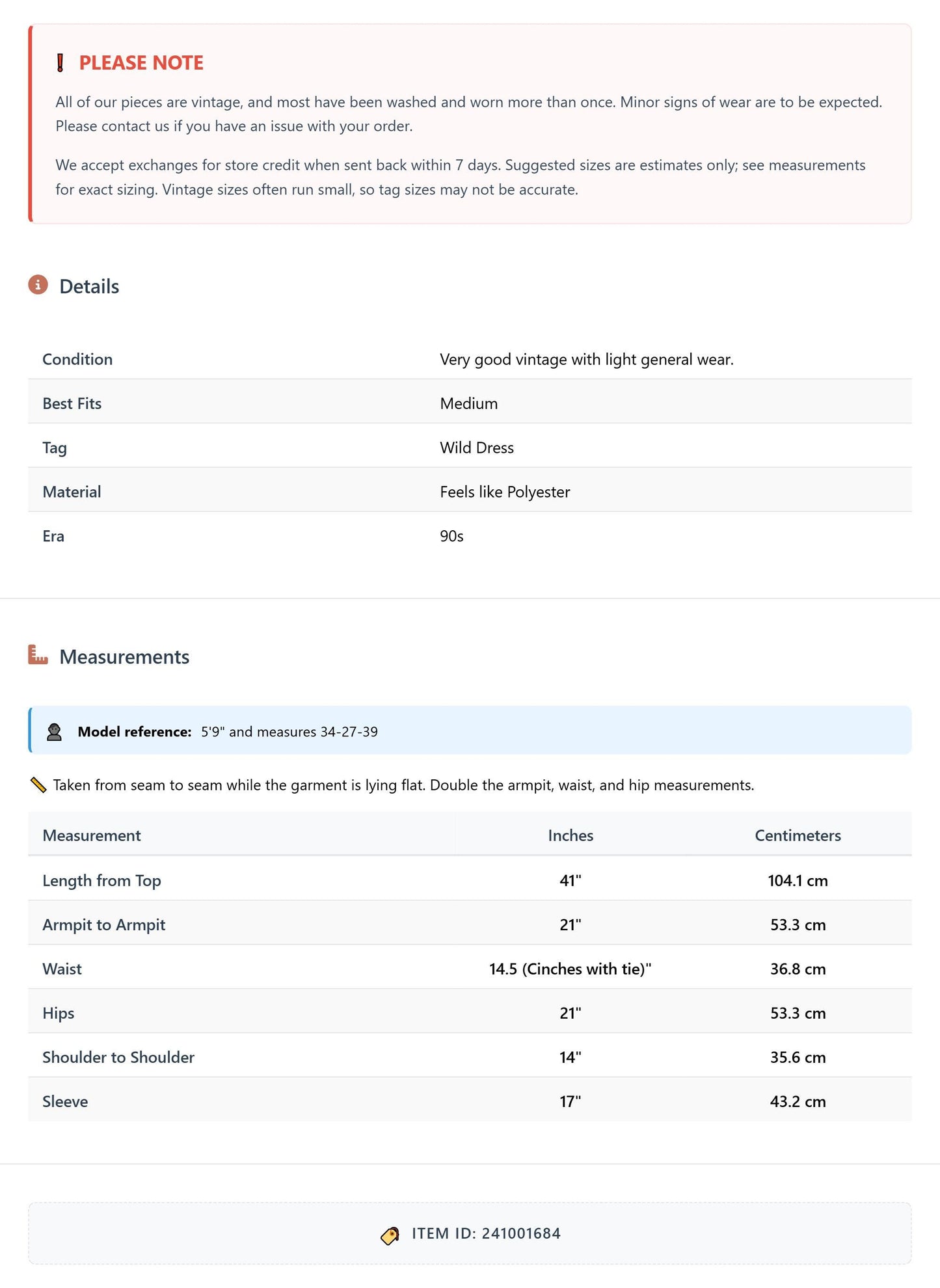The width and height of the screenshot is (940, 1288).
Task: Click the price tag icon by Item ID
Action: [x=390, y=1235]
